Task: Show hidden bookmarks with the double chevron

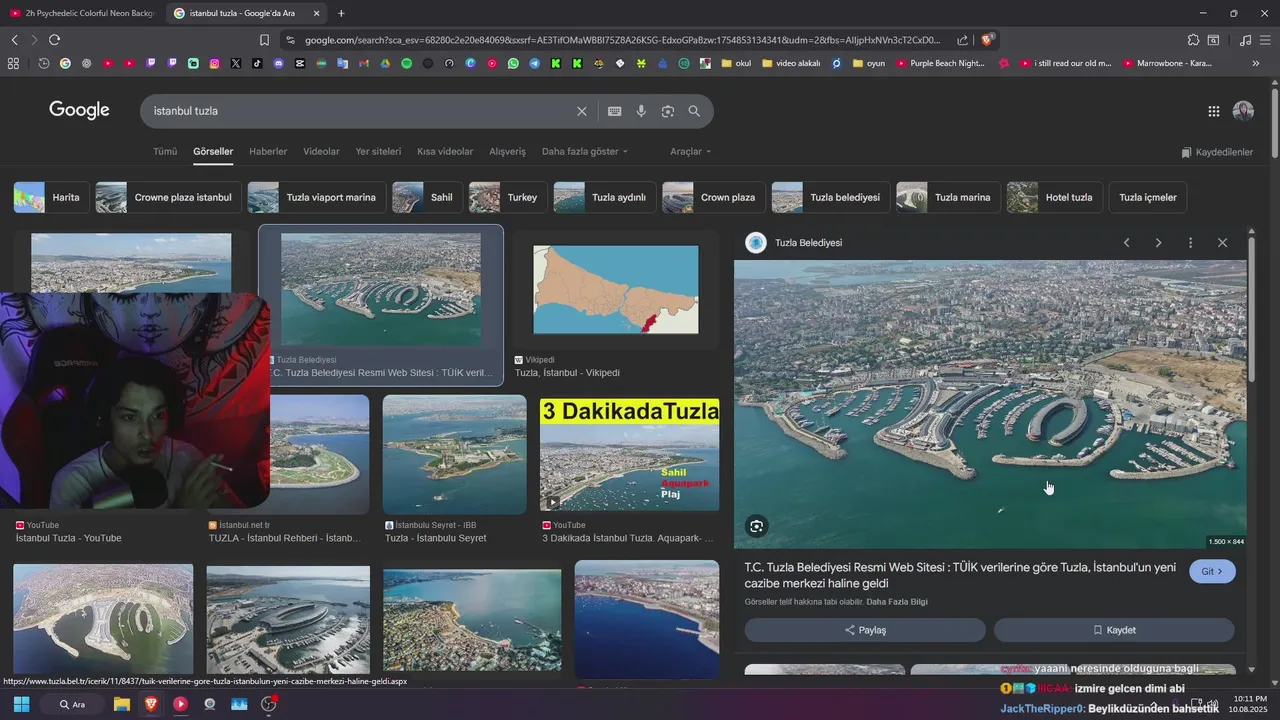Action: 1256,63
